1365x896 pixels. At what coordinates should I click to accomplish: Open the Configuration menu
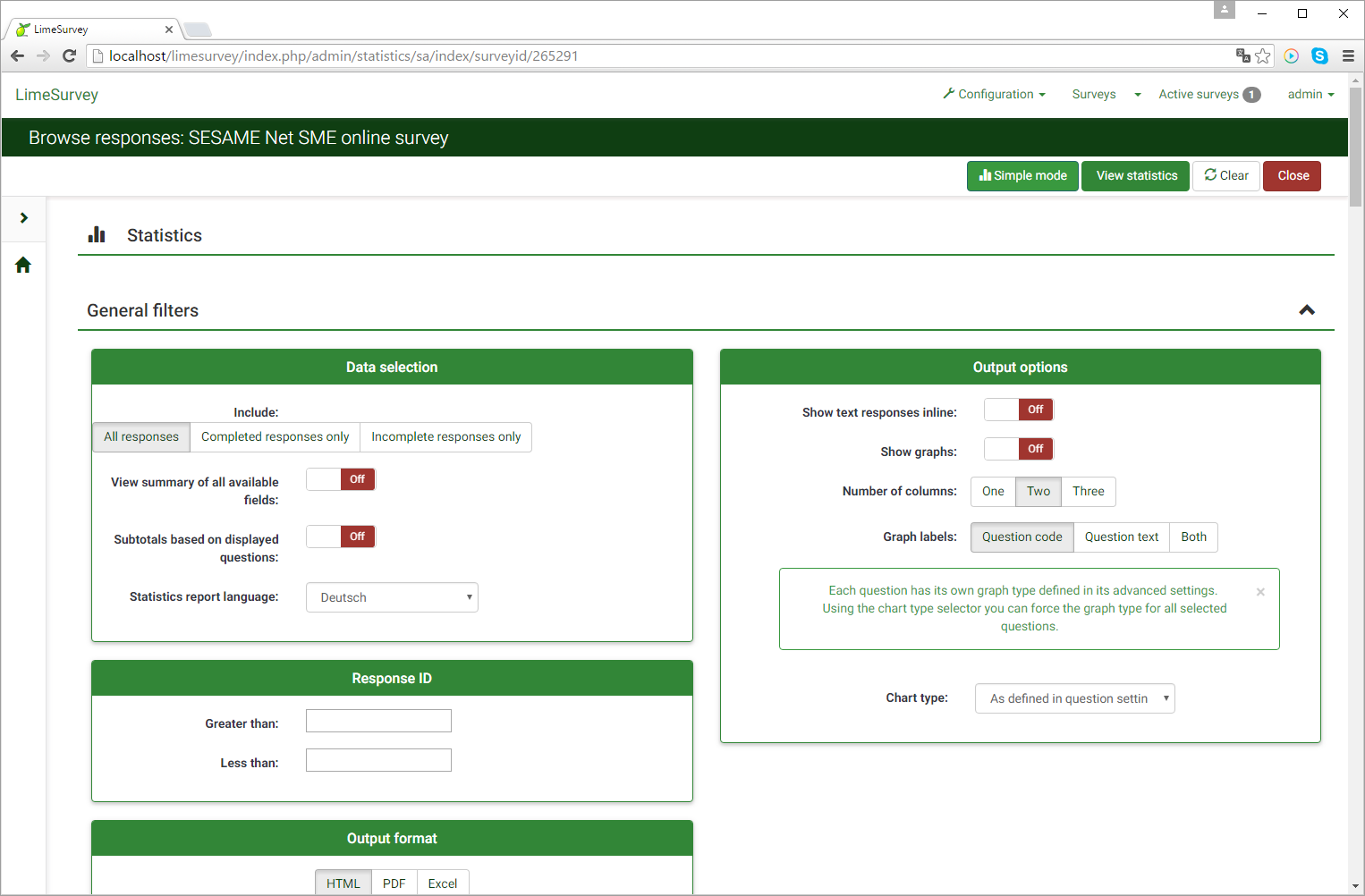994,94
